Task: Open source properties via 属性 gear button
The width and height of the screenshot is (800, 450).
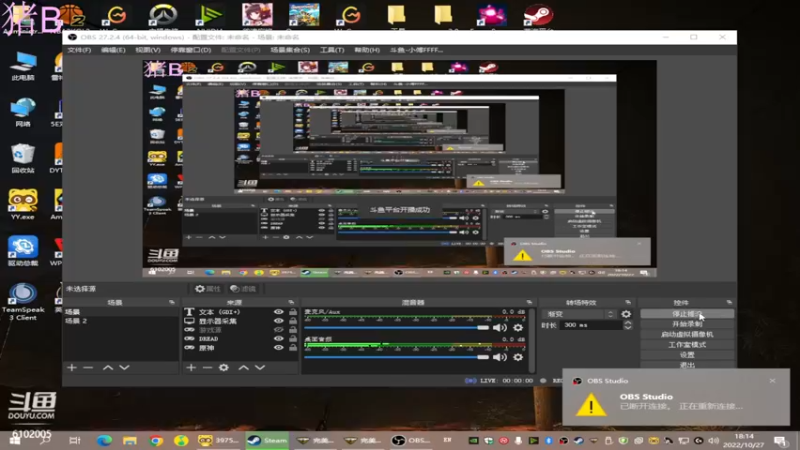Action: pos(208,289)
